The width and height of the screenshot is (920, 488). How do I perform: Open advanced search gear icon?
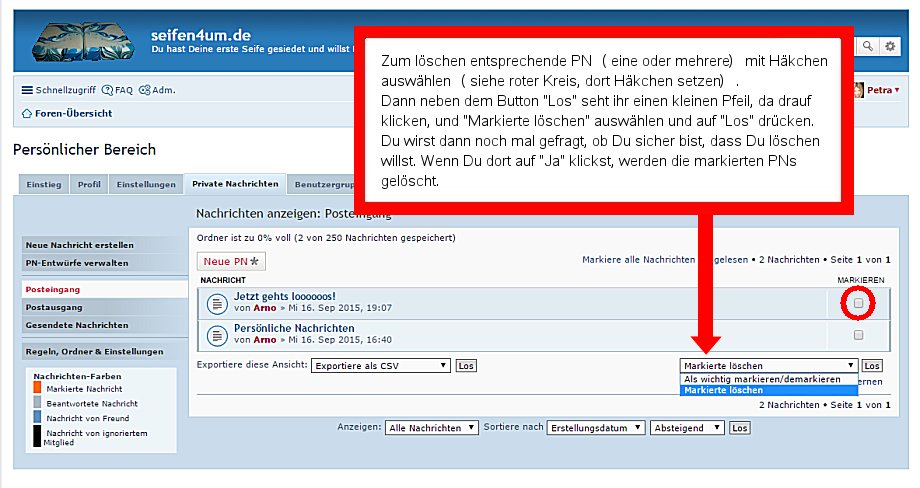tap(889, 46)
